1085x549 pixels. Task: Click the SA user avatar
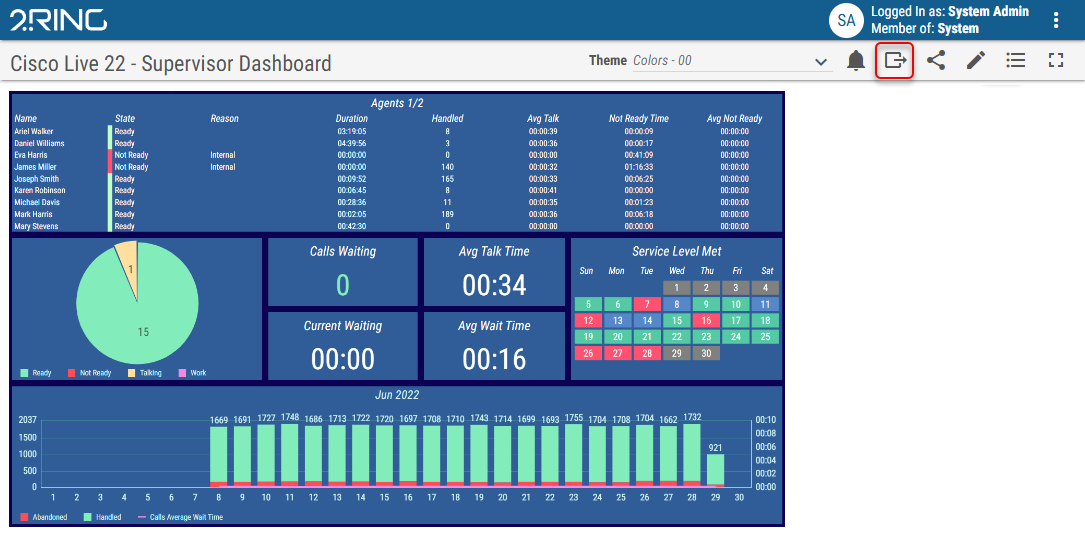tap(846, 20)
